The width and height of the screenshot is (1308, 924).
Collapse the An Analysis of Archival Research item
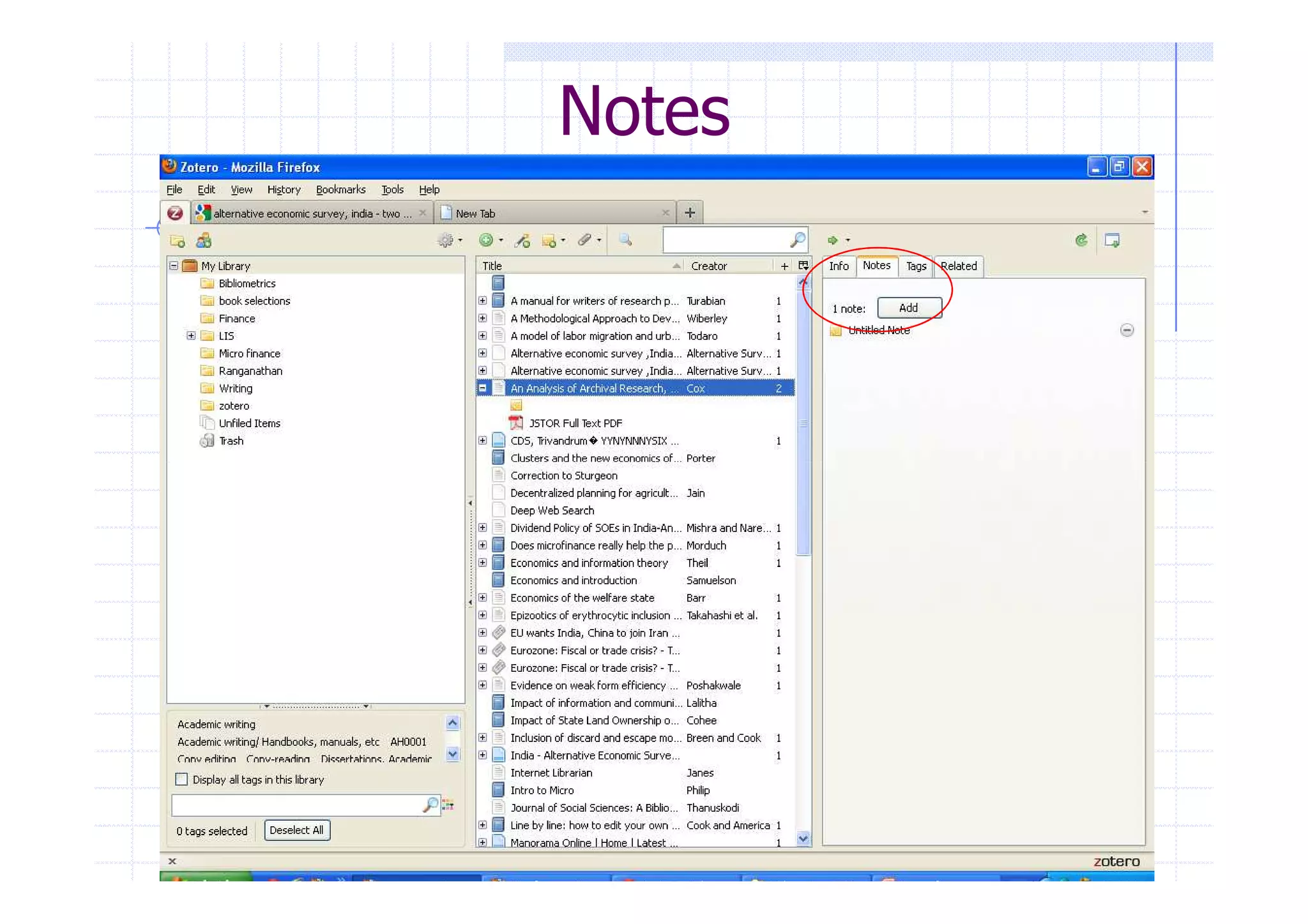(x=483, y=388)
